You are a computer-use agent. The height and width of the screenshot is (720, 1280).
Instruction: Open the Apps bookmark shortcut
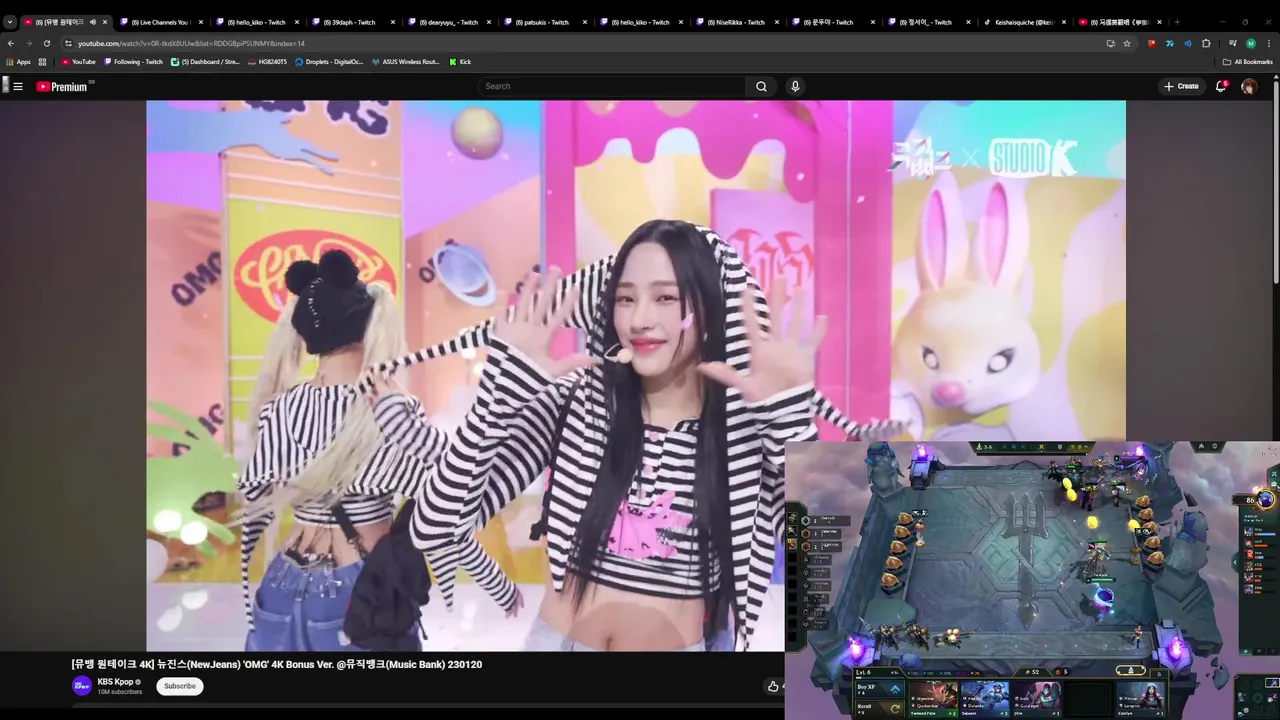coord(18,62)
